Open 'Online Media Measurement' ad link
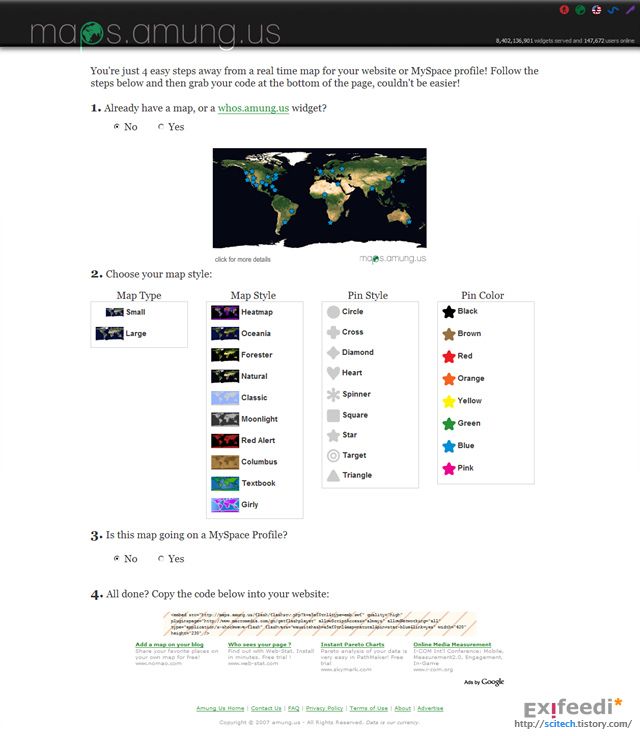Image resolution: width=640 pixels, height=736 pixels. pyautogui.click(x=452, y=644)
